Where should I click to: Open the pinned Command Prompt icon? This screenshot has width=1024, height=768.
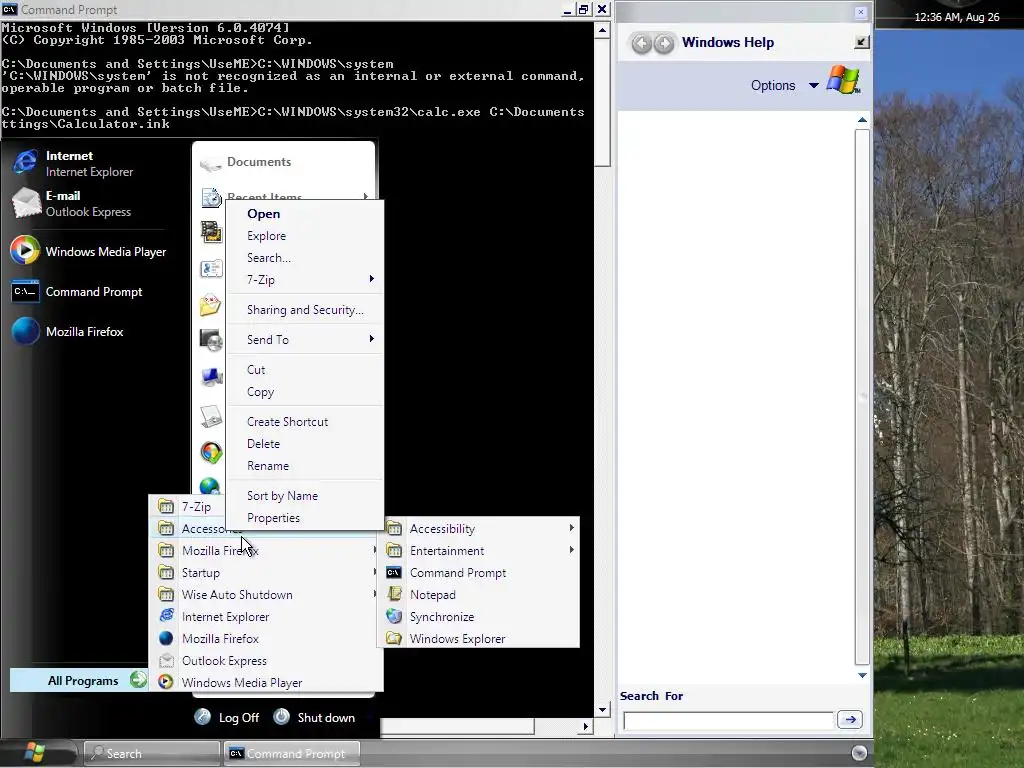tap(25, 291)
